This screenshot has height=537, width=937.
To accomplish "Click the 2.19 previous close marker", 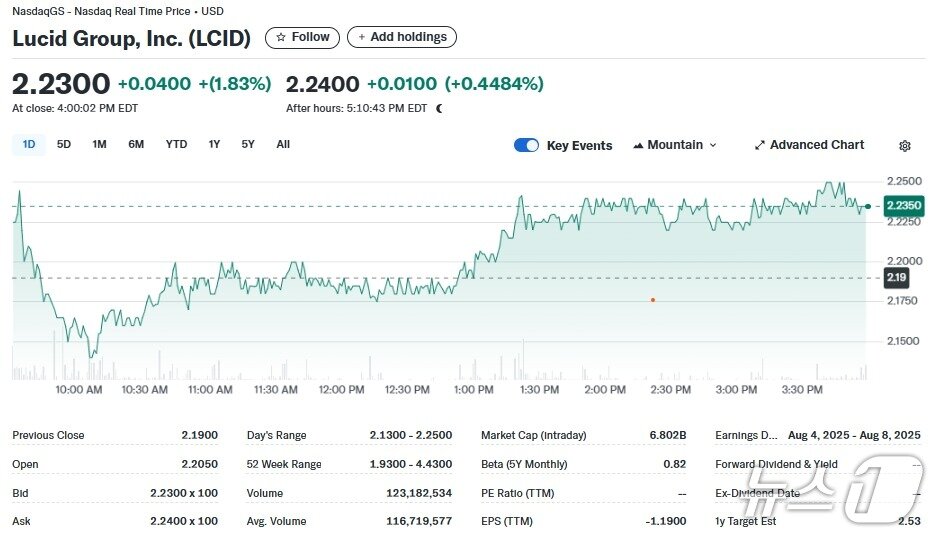I will tap(895, 277).
